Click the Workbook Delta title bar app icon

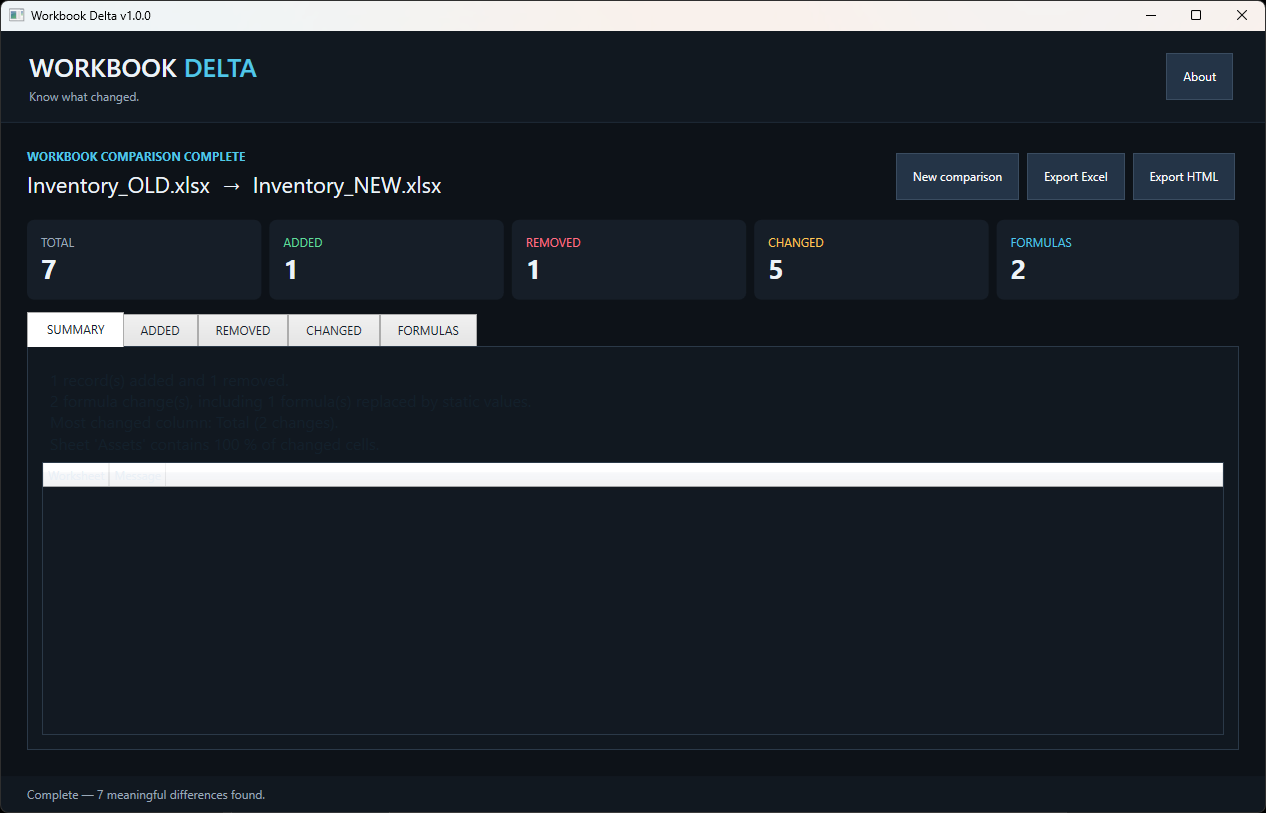coord(16,15)
